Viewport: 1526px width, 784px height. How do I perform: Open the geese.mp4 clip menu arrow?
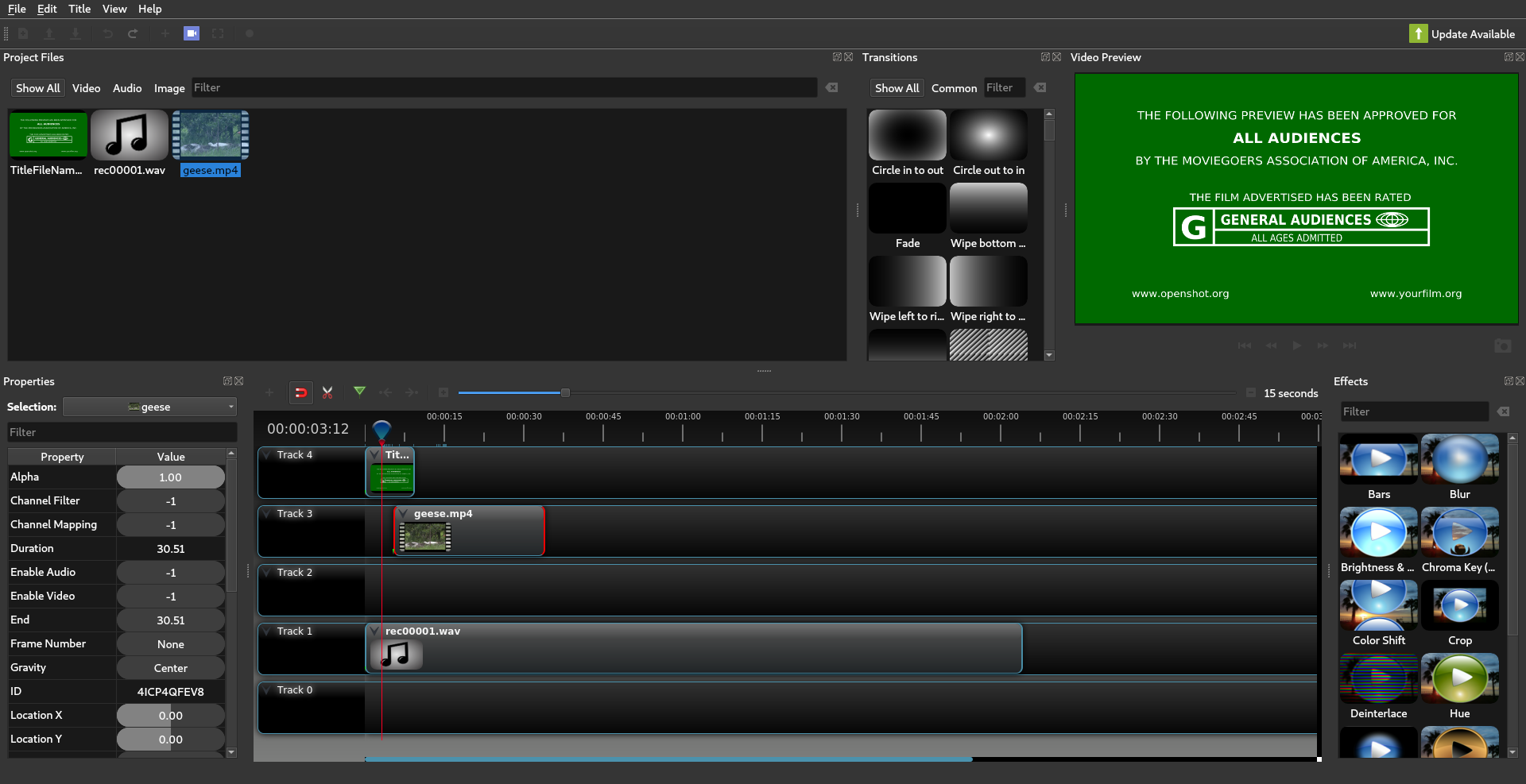[403, 514]
